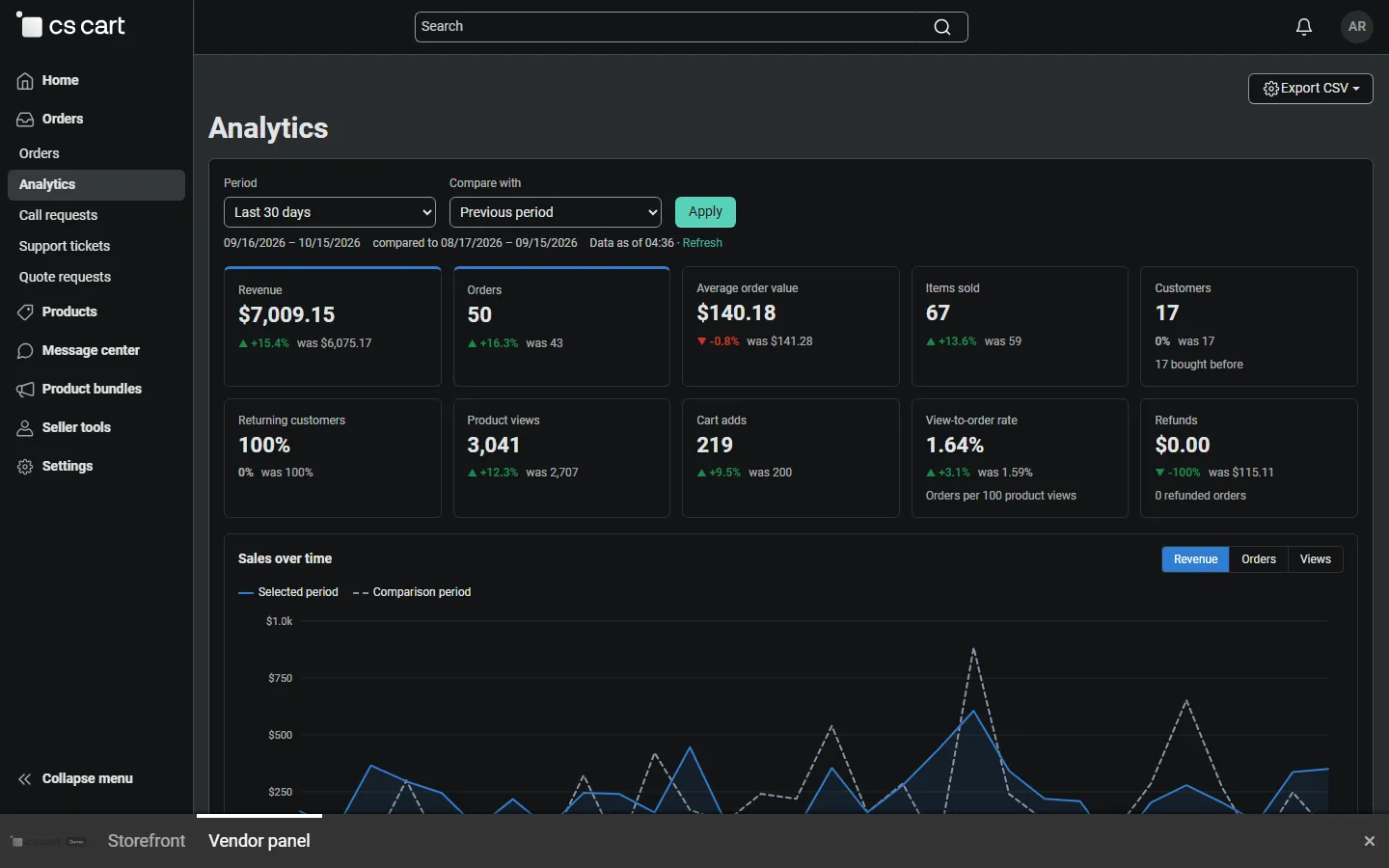The width and height of the screenshot is (1389, 868).
Task: Open the Period dropdown
Action: (330, 212)
